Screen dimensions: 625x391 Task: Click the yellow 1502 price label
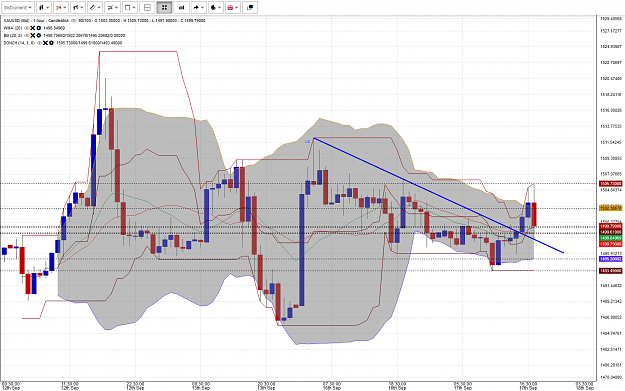point(610,208)
